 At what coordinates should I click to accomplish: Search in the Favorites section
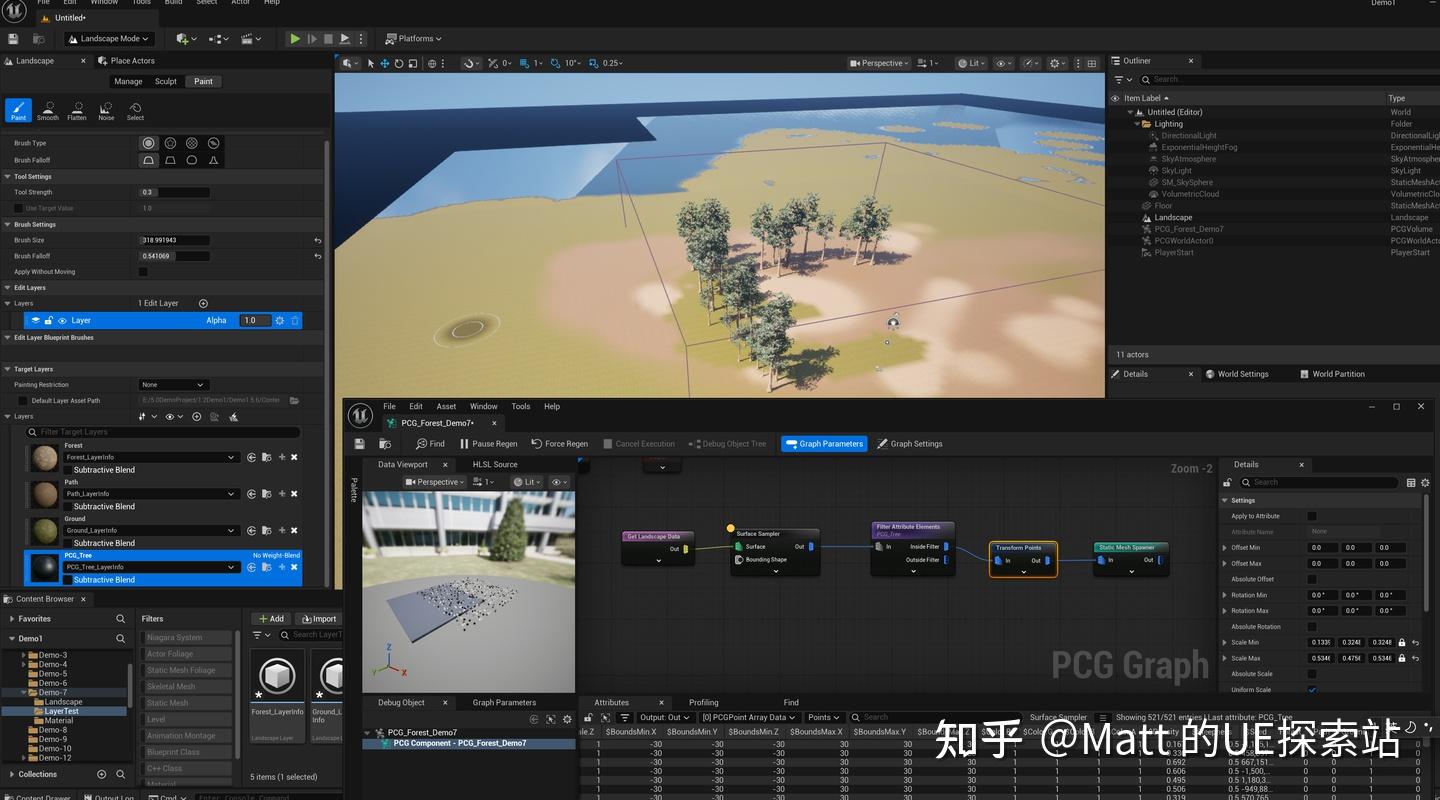pos(121,619)
